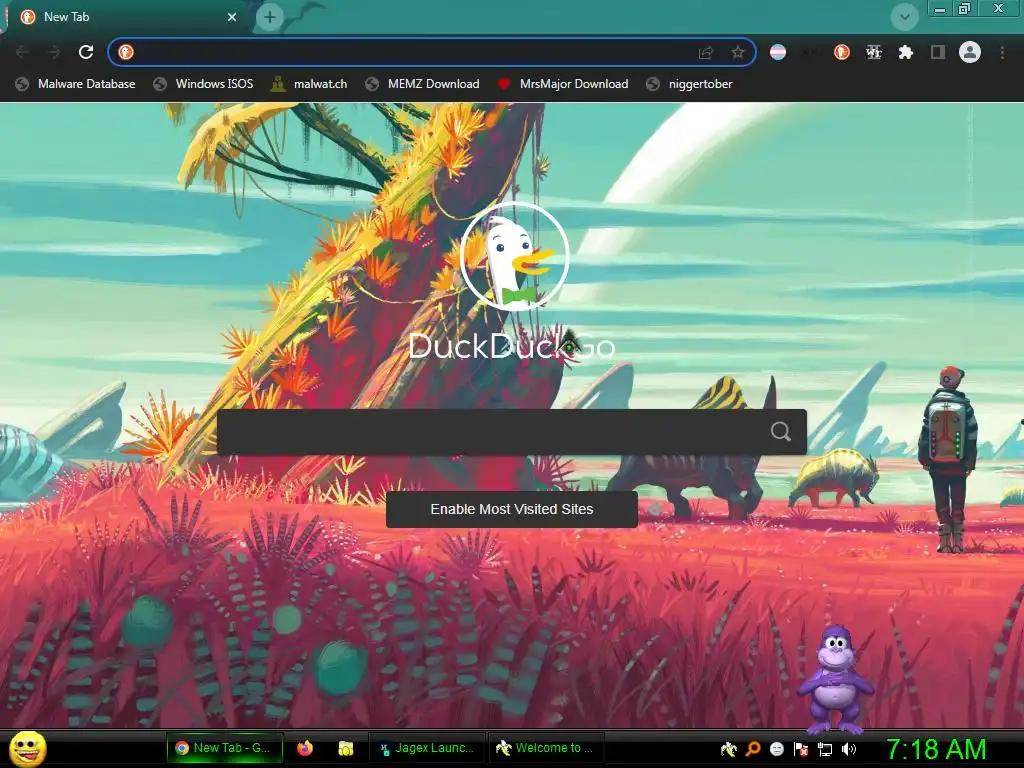This screenshot has height=768, width=1024.
Task: Switch to the Welcome to taskbar window
Action: [546, 748]
